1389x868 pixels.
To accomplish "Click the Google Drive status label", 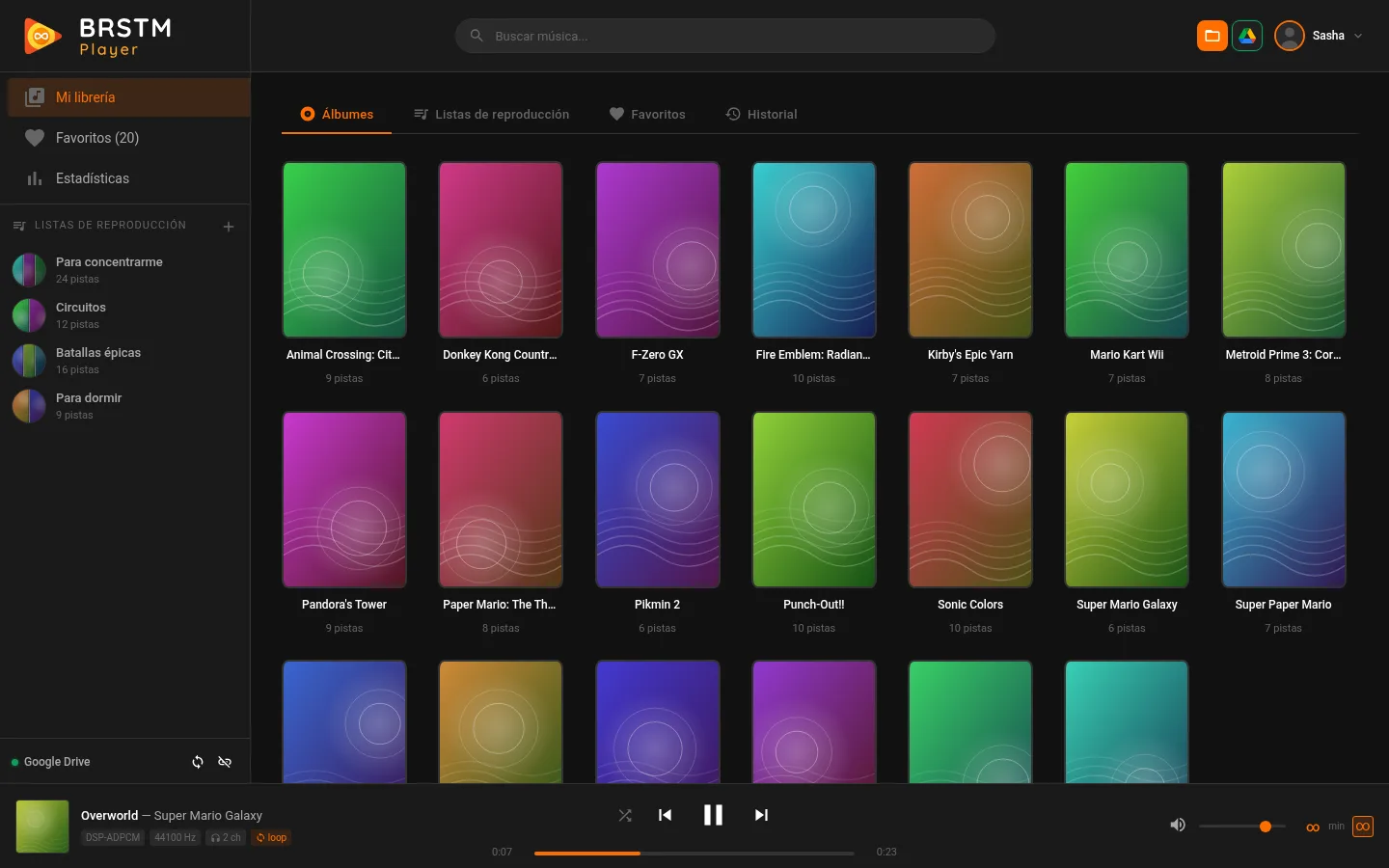I will point(57,762).
